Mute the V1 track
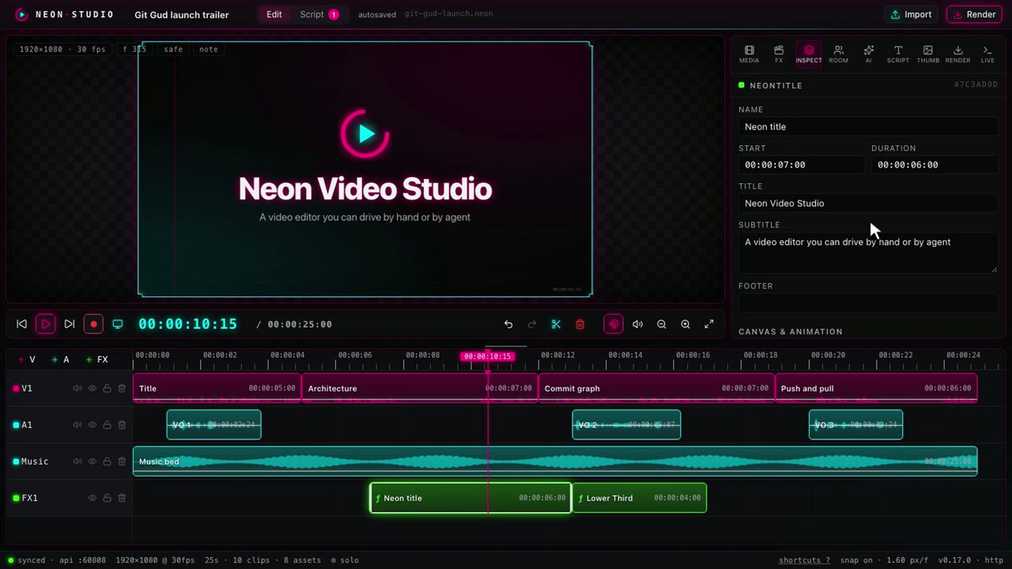 77,388
